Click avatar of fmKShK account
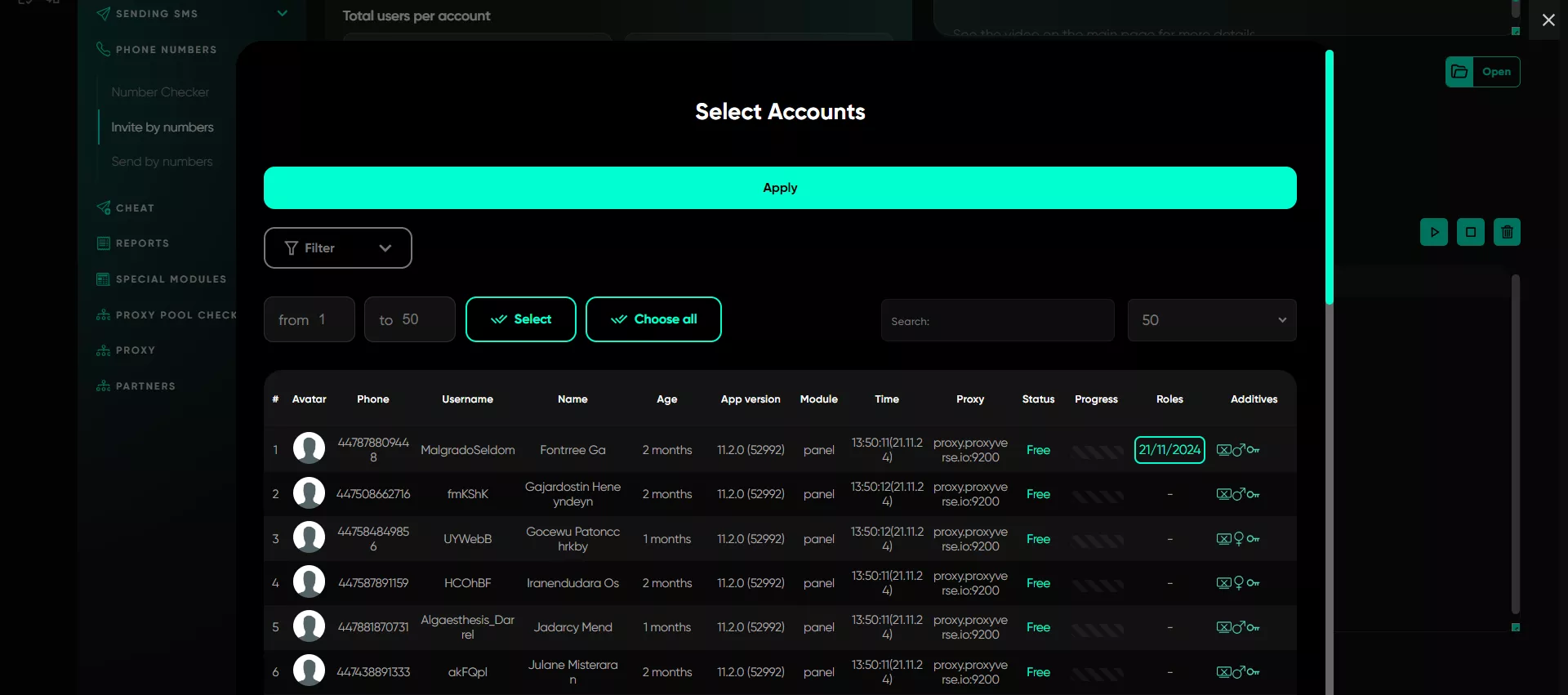This screenshot has height=695, width=1568. pos(309,492)
